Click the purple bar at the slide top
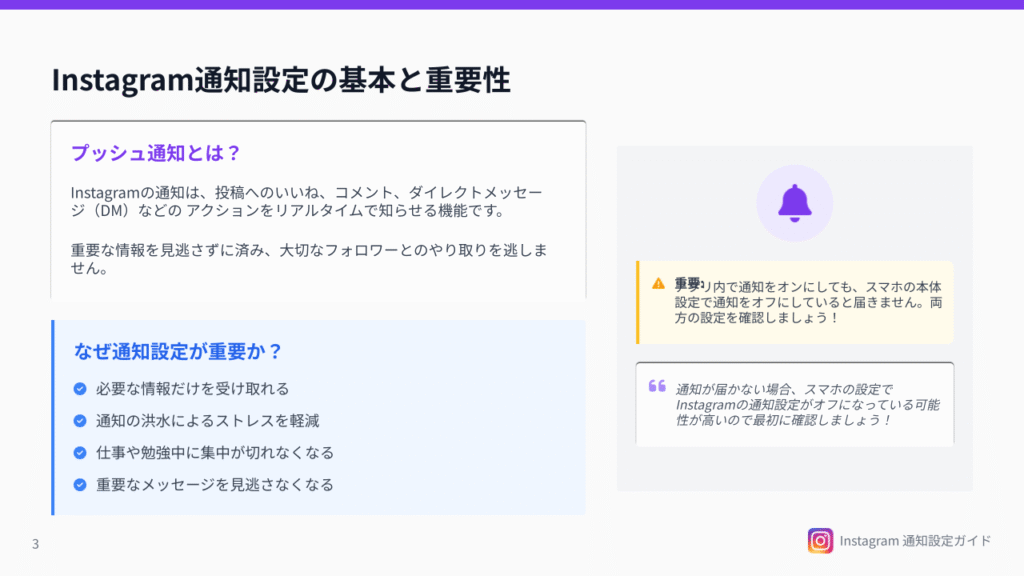This screenshot has width=1024, height=576. click(512, 4)
